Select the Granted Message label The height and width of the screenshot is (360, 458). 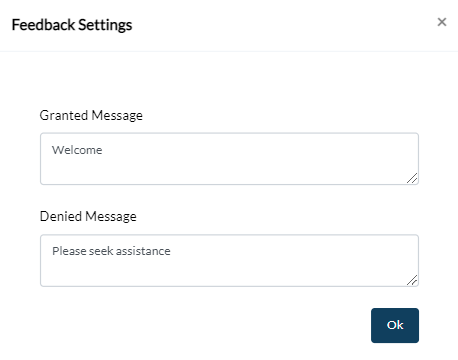pos(91,116)
